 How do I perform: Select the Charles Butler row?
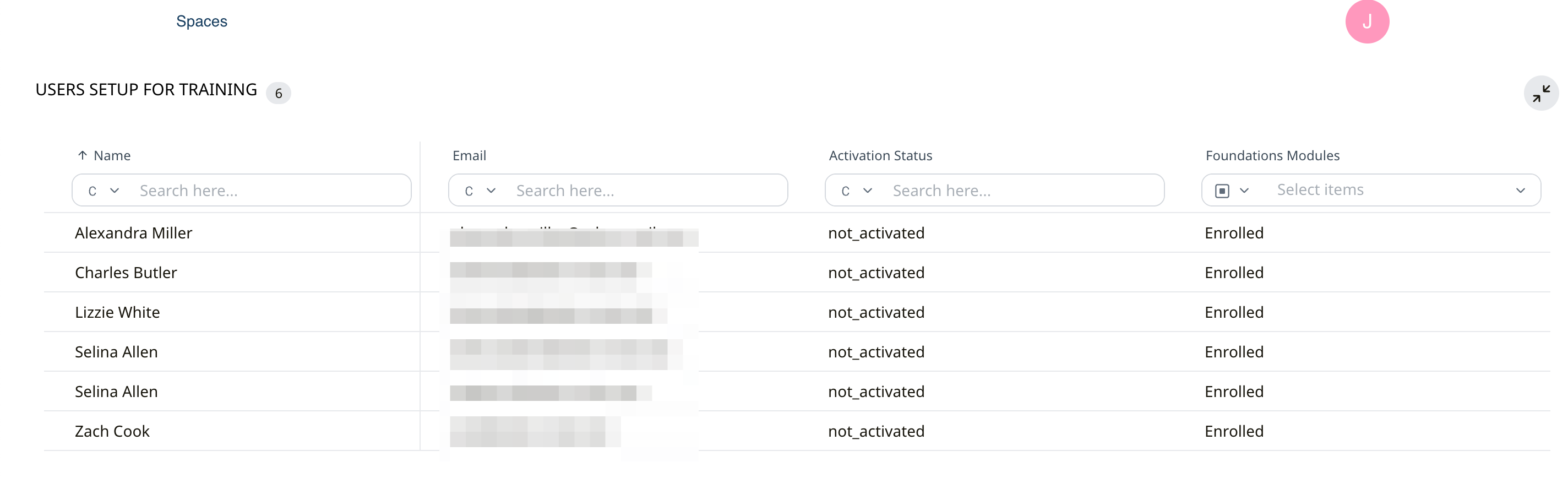coord(126,273)
